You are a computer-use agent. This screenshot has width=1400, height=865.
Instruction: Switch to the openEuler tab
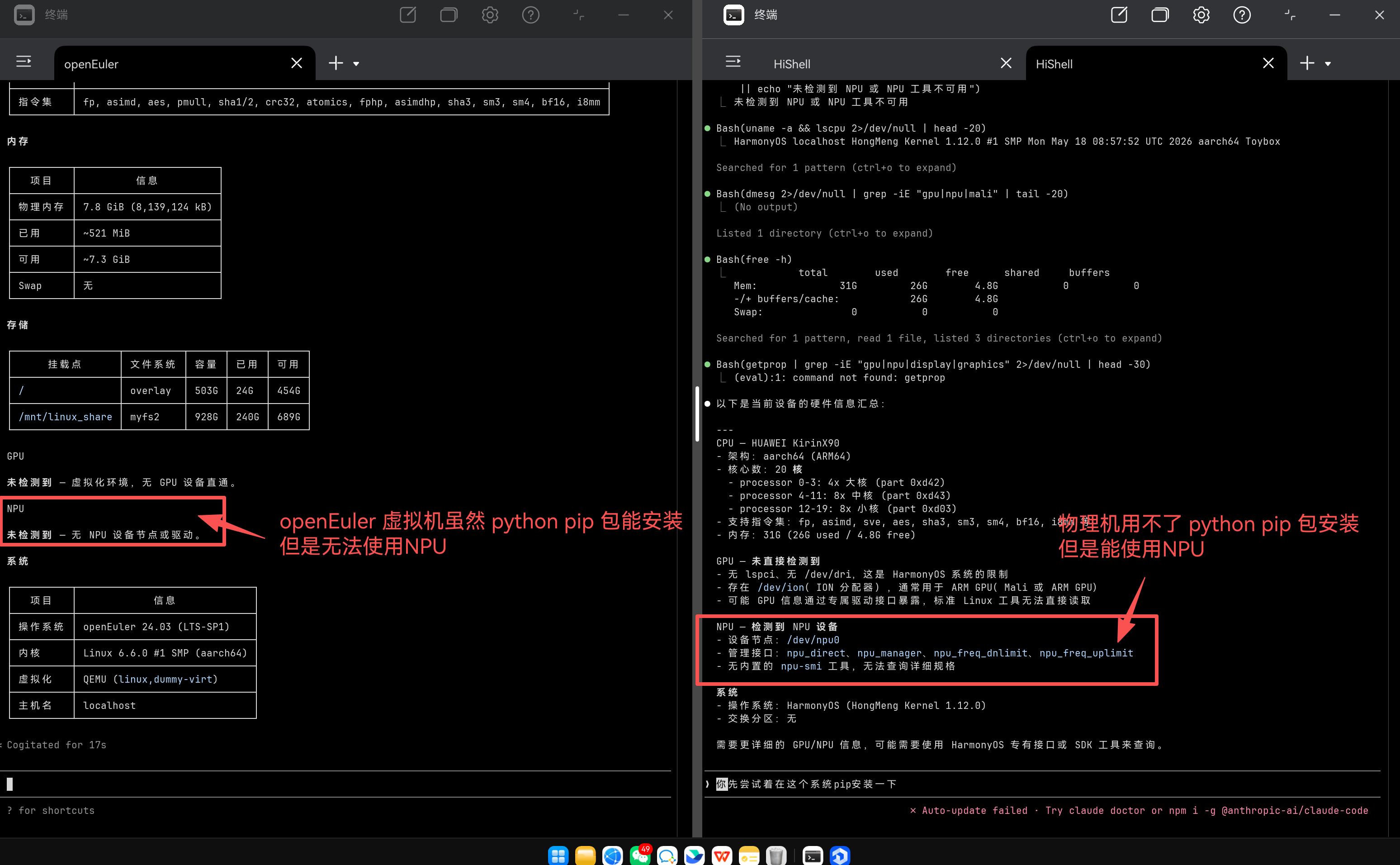pos(184,63)
